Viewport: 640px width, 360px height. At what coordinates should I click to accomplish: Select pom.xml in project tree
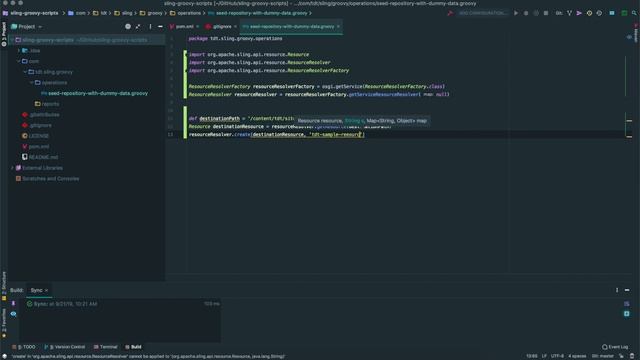[x=39, y=147]
